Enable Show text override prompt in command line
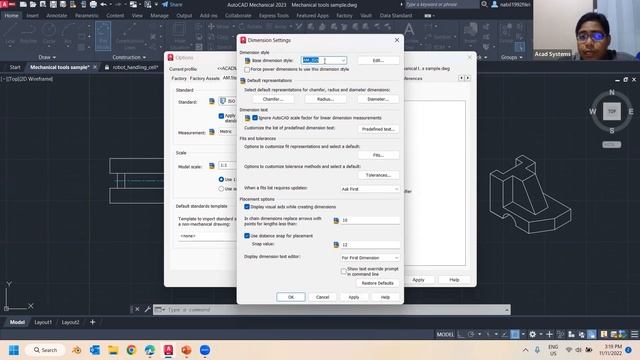The width and height of the screenshot is (640, 360). [x=344, y=271]
